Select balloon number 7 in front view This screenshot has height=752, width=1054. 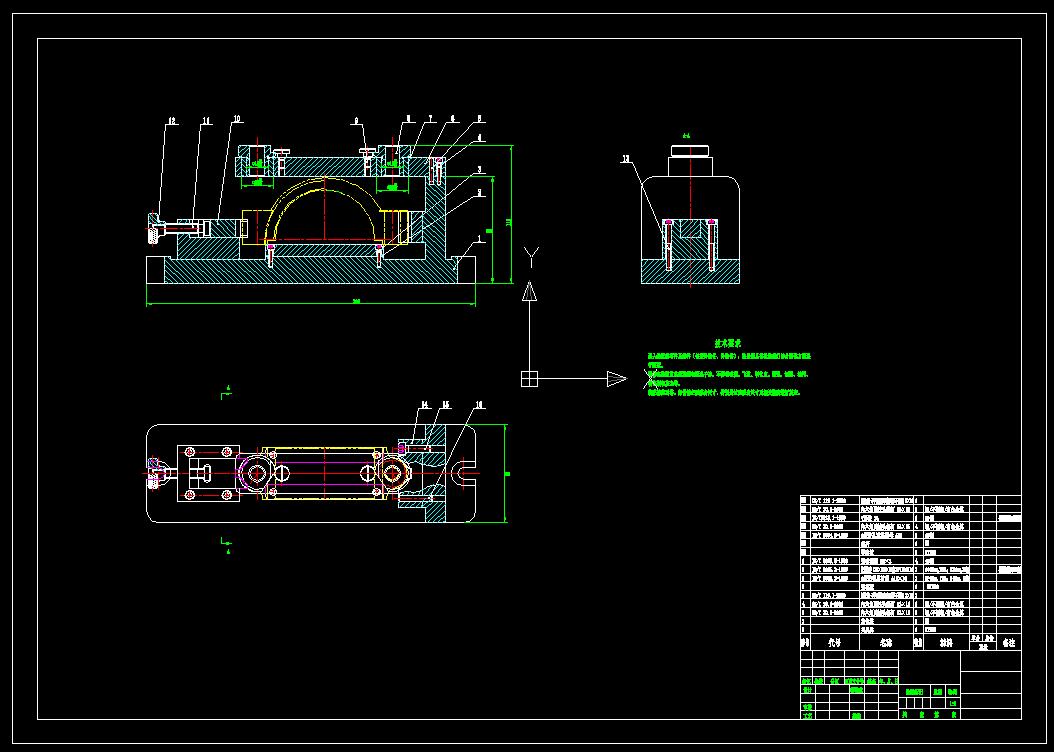click(430, 119)
